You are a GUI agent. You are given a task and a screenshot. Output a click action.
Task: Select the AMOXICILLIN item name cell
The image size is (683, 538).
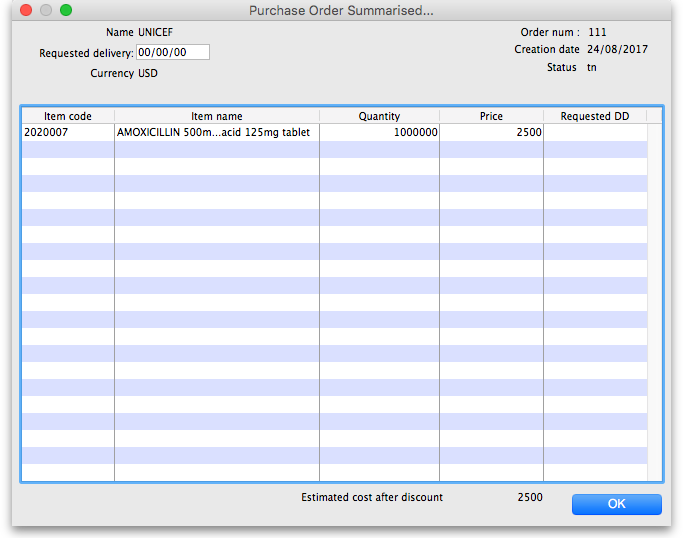click(216, 132)
